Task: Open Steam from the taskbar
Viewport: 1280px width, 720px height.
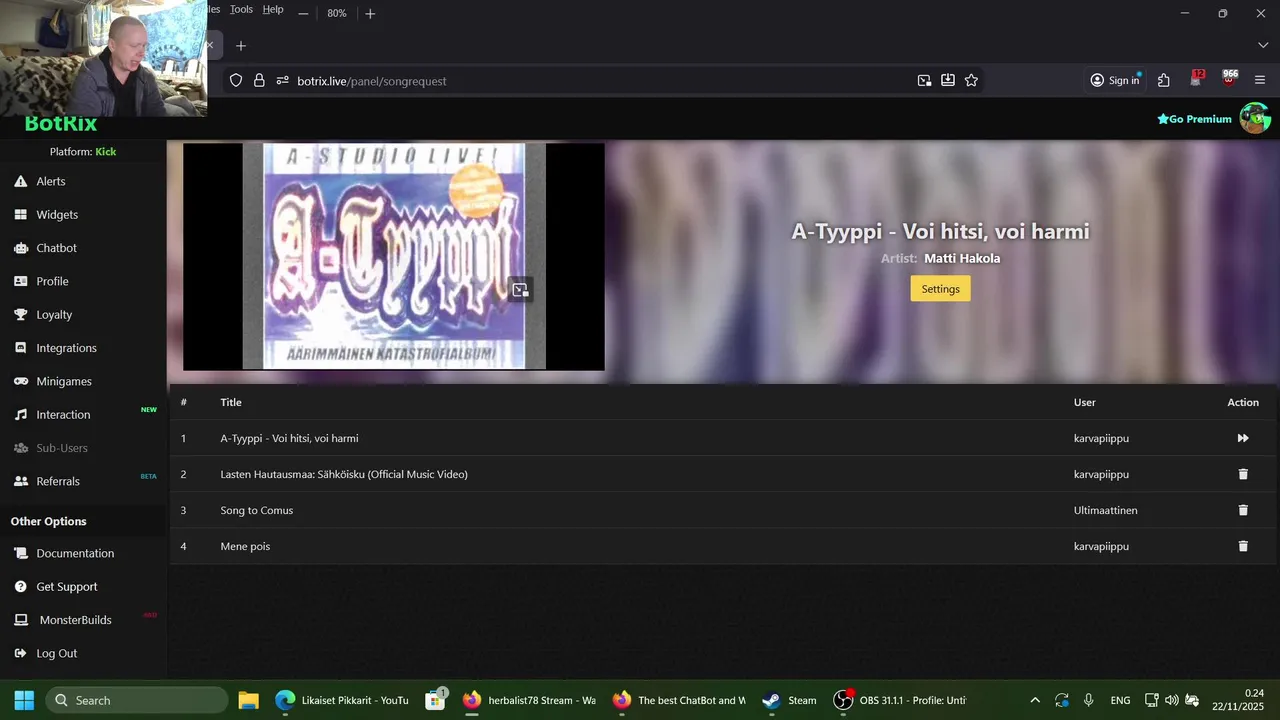Action: tap(789, 700)
